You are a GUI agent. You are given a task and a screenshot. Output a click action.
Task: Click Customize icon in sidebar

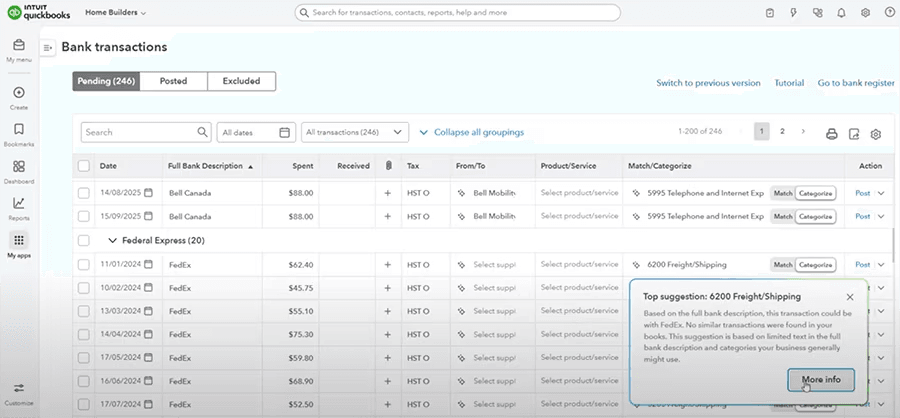tap(19, 388)
